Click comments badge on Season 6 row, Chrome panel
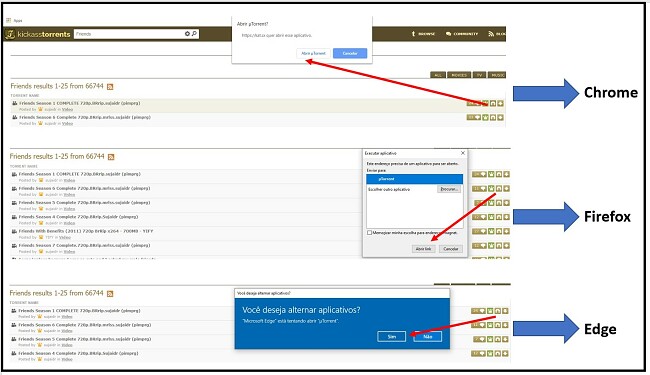 click(x=473, y=117)
